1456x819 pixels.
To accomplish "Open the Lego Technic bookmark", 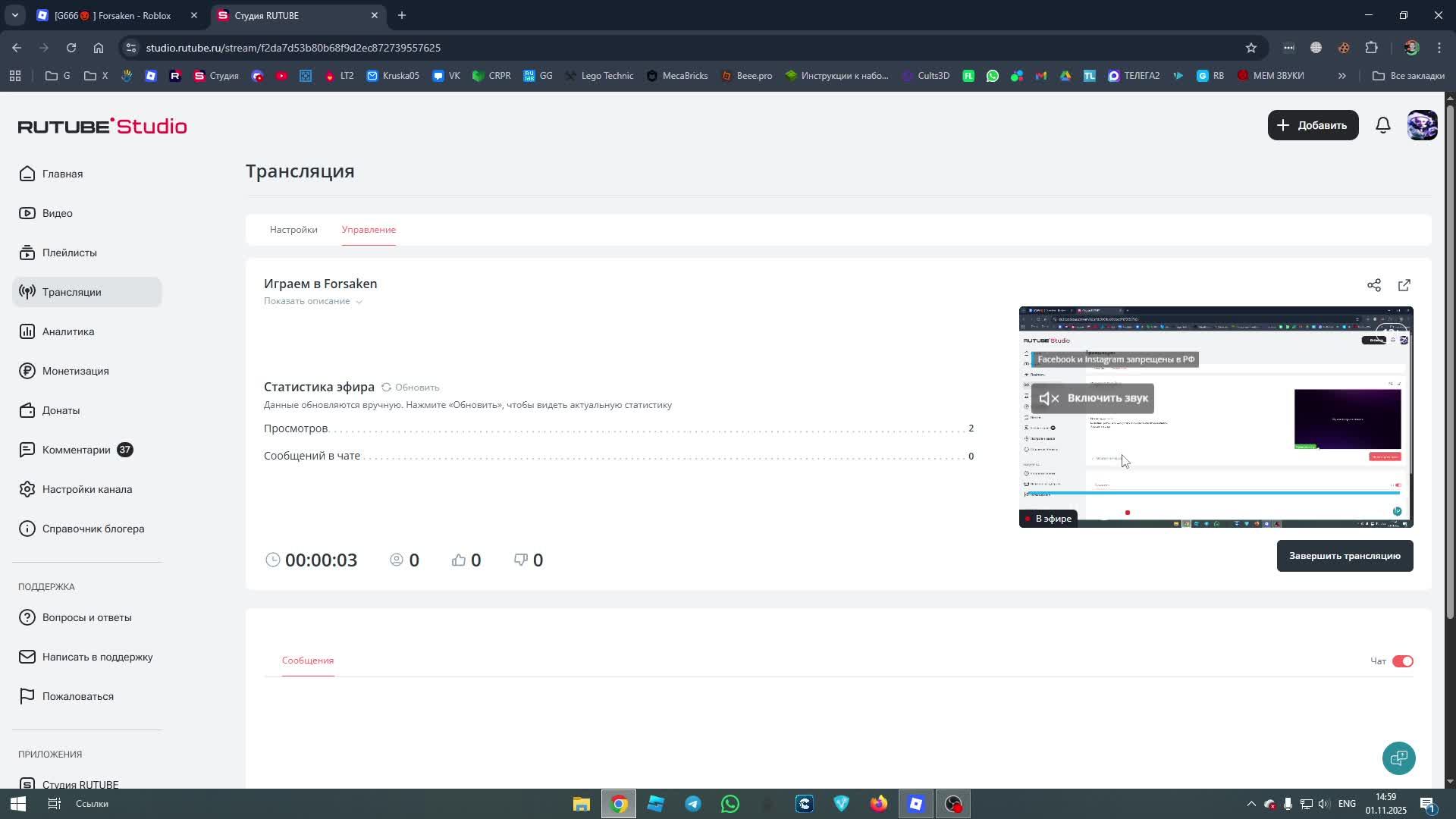I will coord(598,76).
